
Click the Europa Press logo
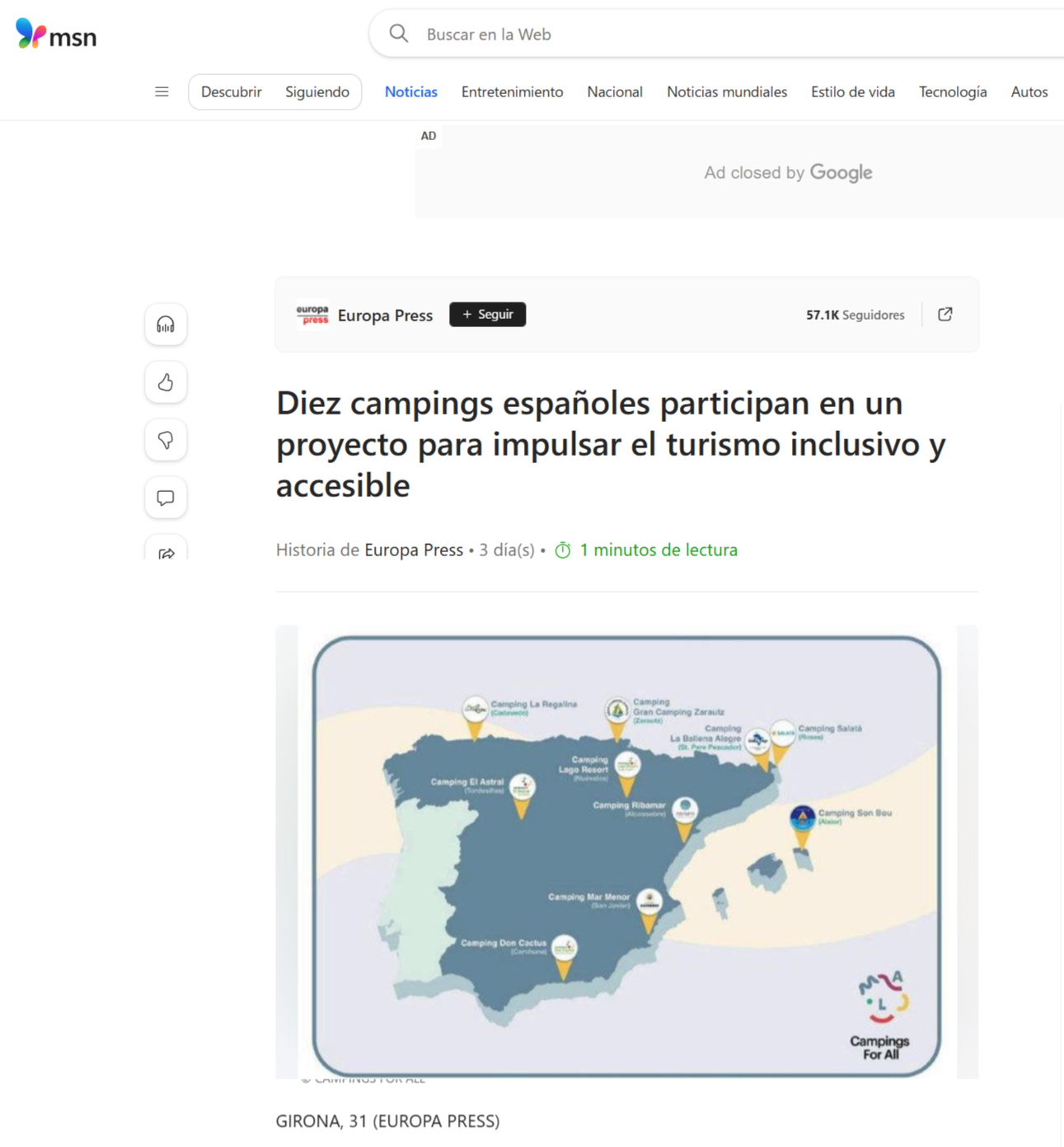click(x=312, y=315)
